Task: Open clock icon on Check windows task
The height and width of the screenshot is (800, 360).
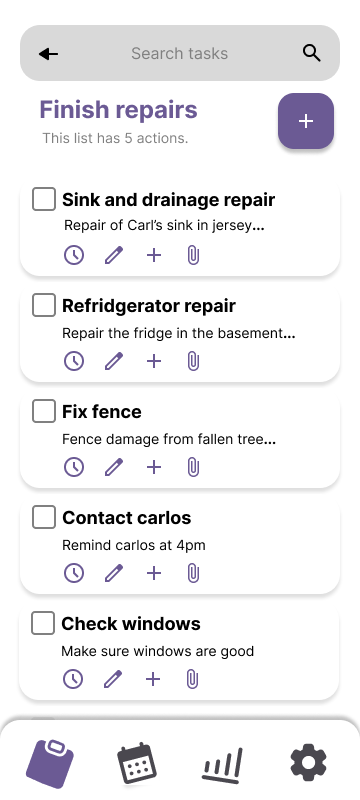Action: (73, 679)
